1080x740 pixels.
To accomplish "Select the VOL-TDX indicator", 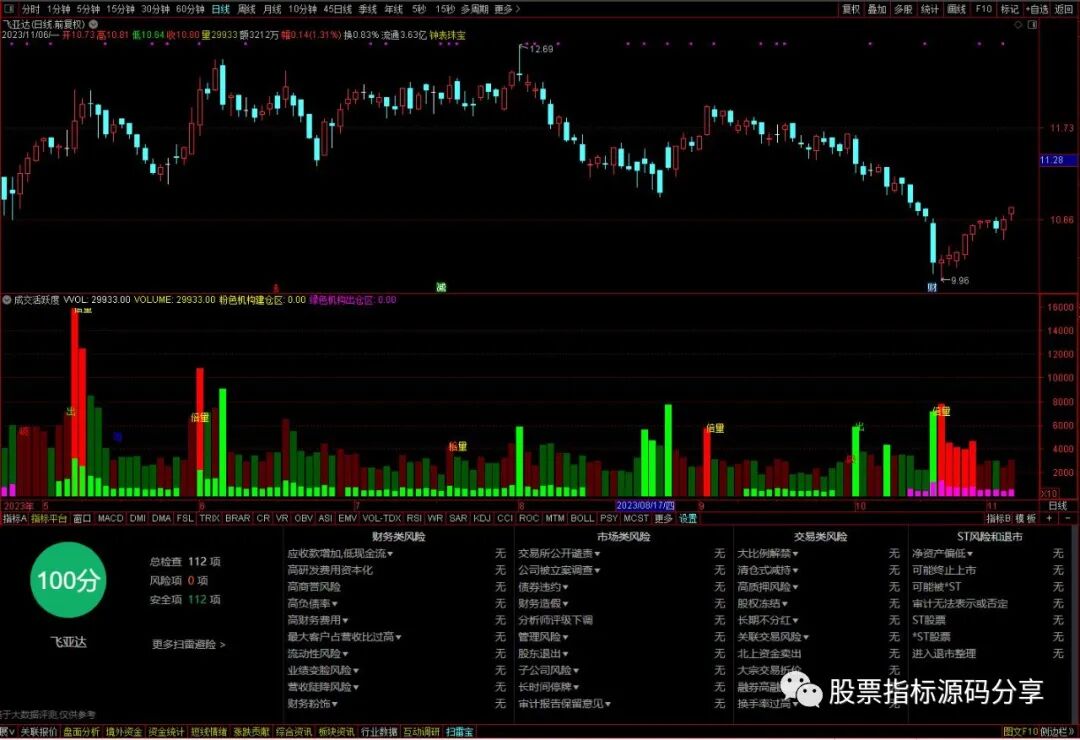I will (382, 518).
